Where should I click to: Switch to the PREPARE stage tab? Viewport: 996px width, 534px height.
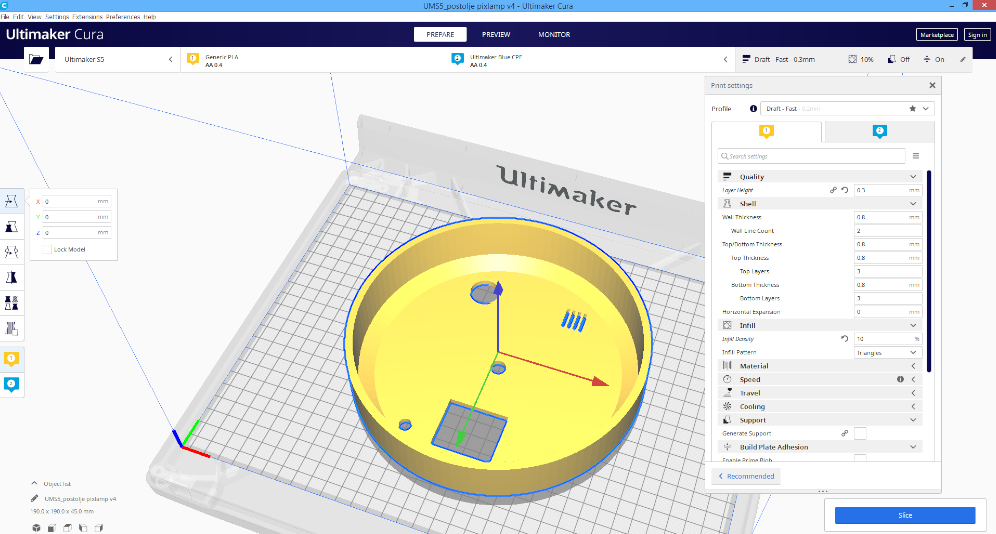pos(440,34)
